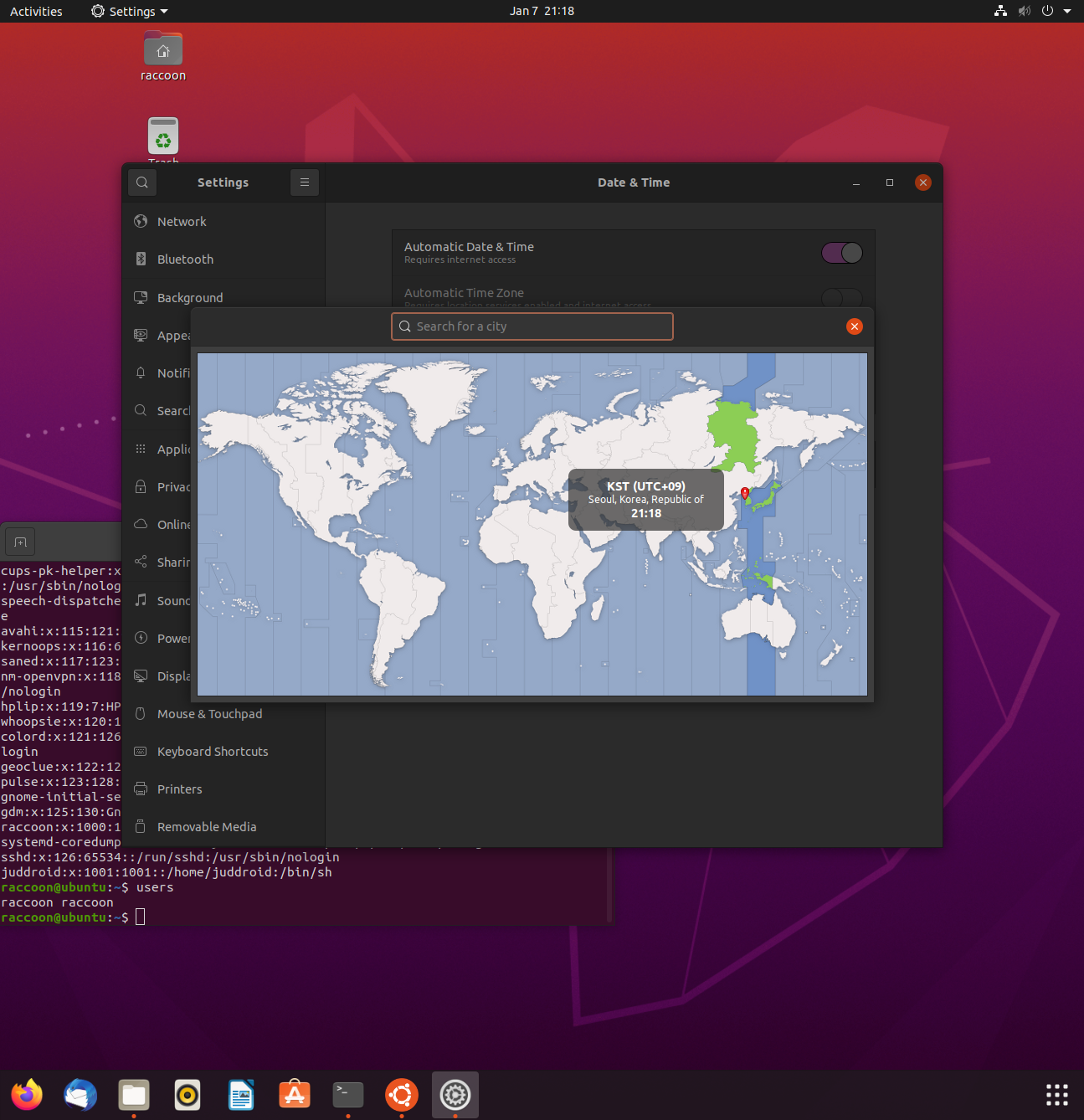Click Activities in the top bar
Viewport: 1084px width, 1120px height.
[36, 11]
